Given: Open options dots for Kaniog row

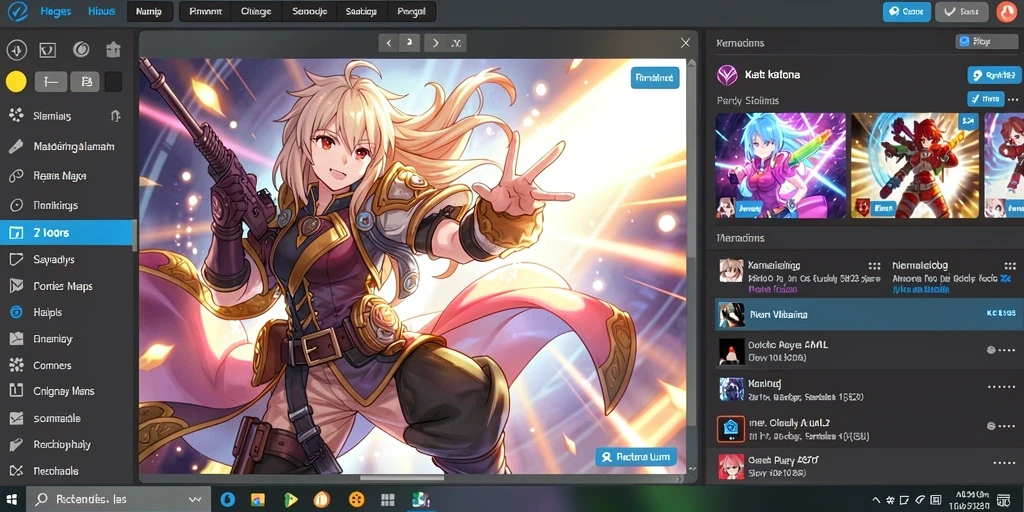Looking at the screenshot, I should coord(1001,387).
